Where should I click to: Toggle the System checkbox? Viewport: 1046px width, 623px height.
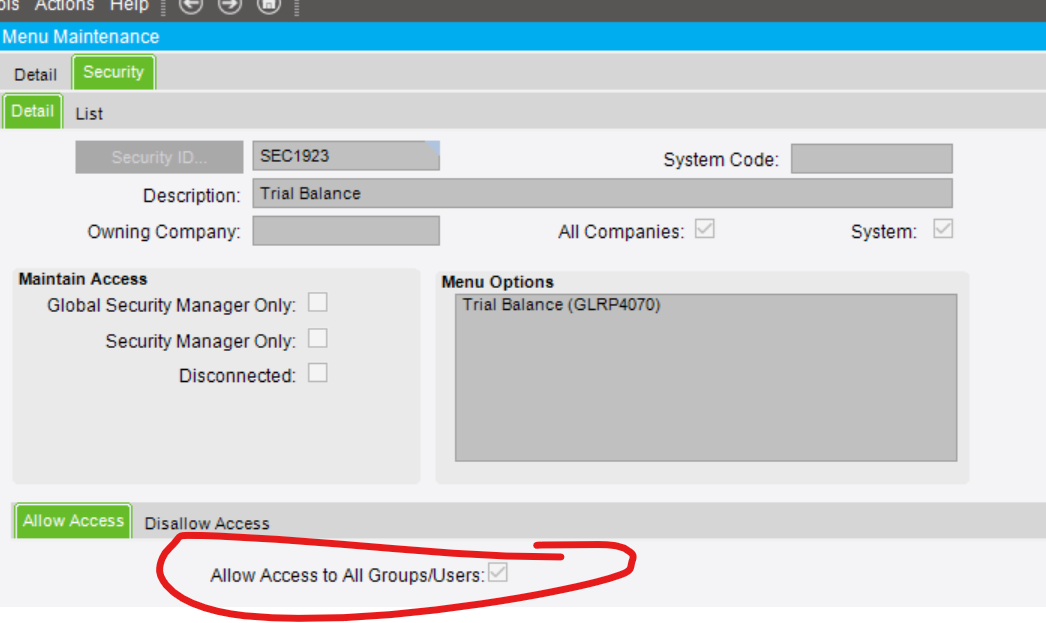tap(943, 229)
